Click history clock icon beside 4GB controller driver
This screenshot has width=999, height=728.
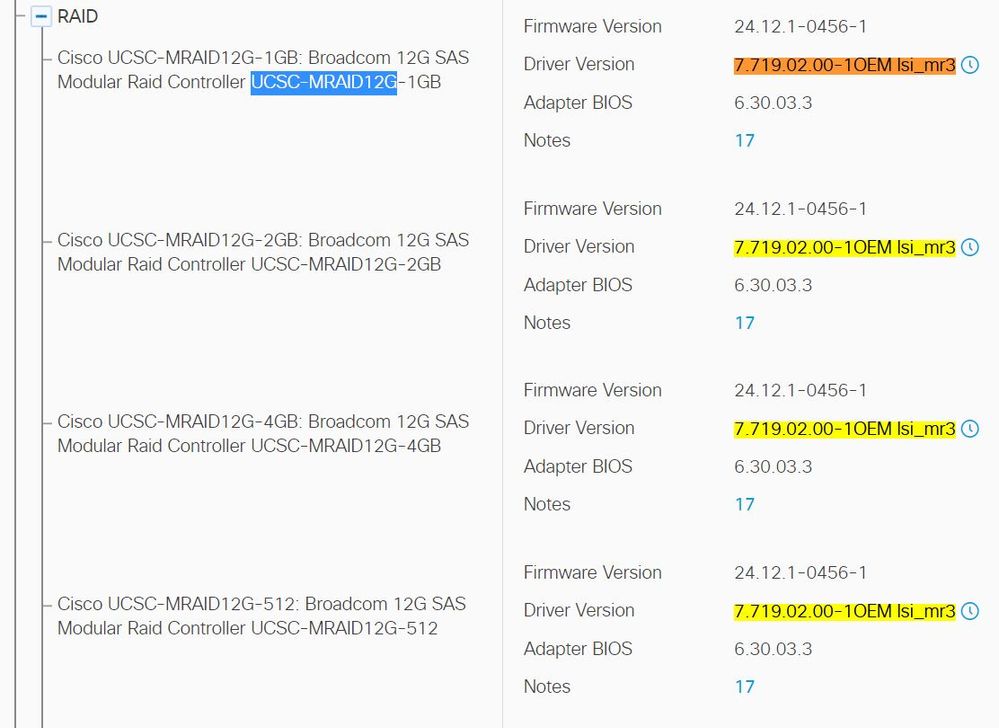coord(970,429)
